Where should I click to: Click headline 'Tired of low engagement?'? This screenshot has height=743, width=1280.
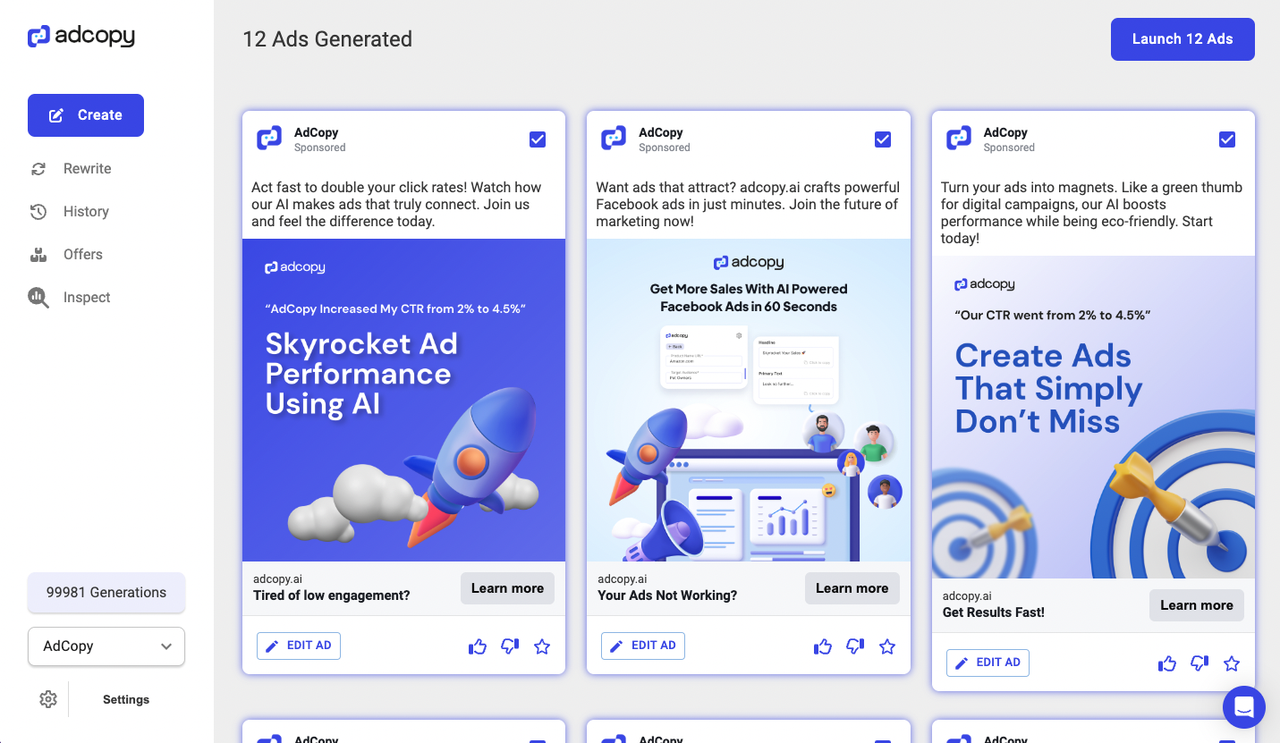331,596
